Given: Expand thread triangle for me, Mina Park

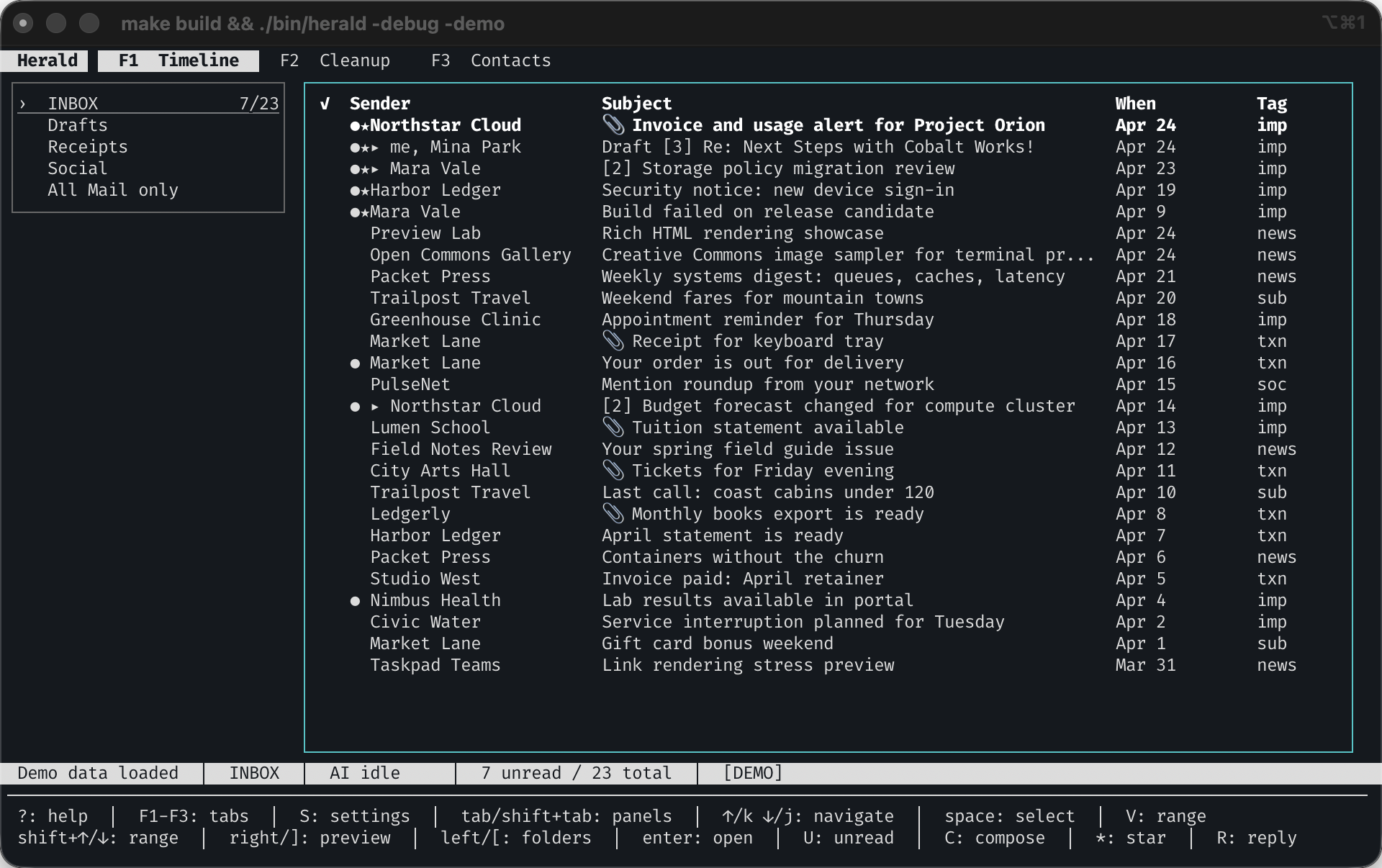Looking at the screenshot, I should coord(375,148).
